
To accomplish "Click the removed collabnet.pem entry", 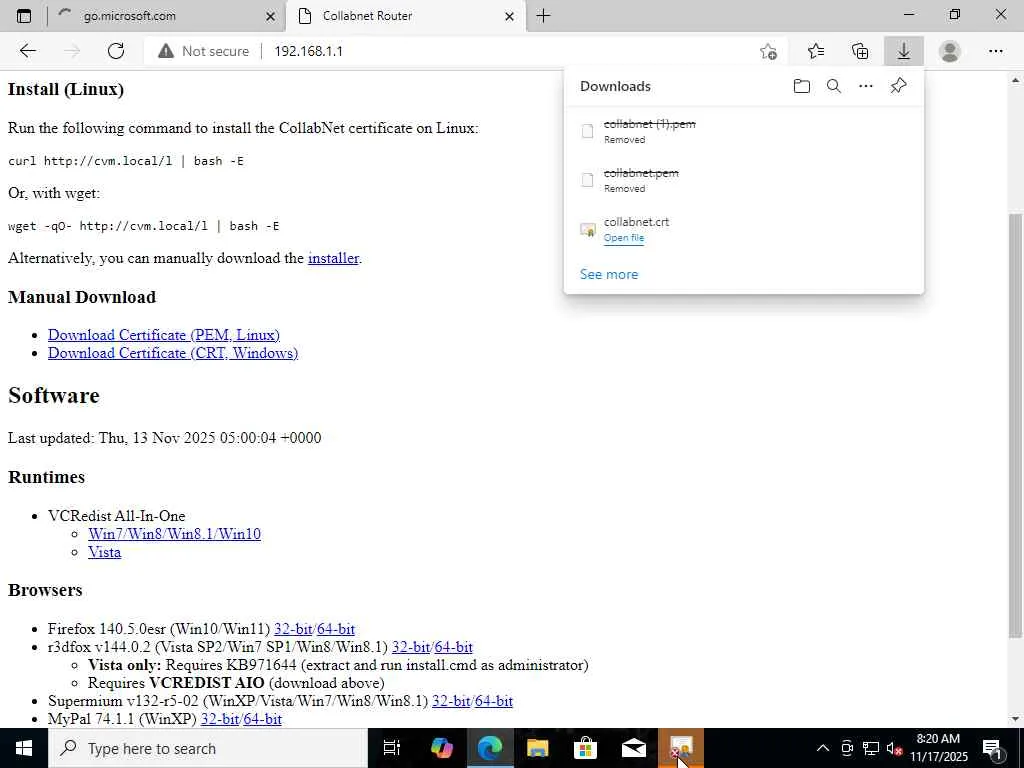I will tap(744, 180).
